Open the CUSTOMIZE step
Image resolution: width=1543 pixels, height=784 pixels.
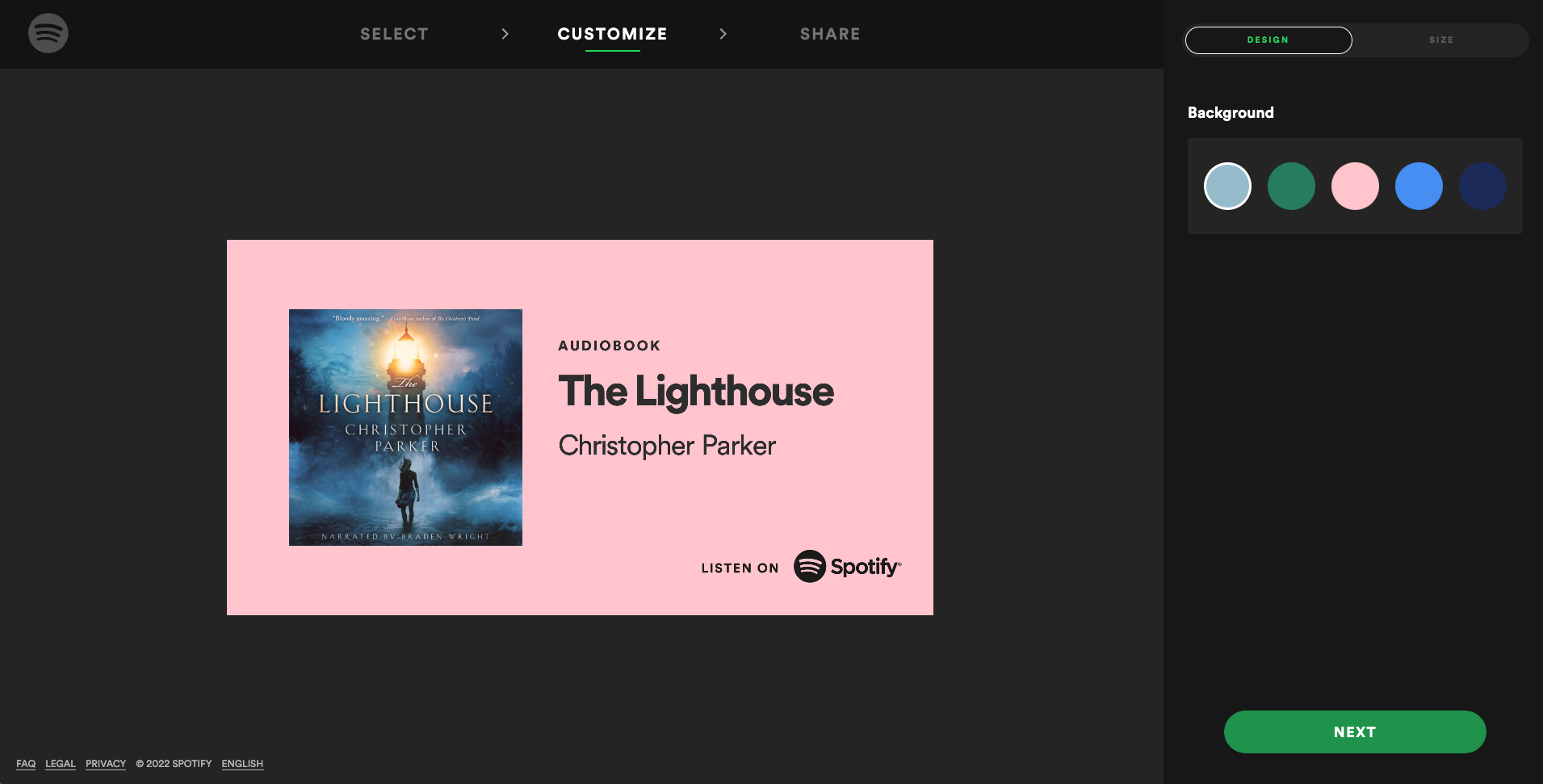pyautogui.click(x=612, y=34)
